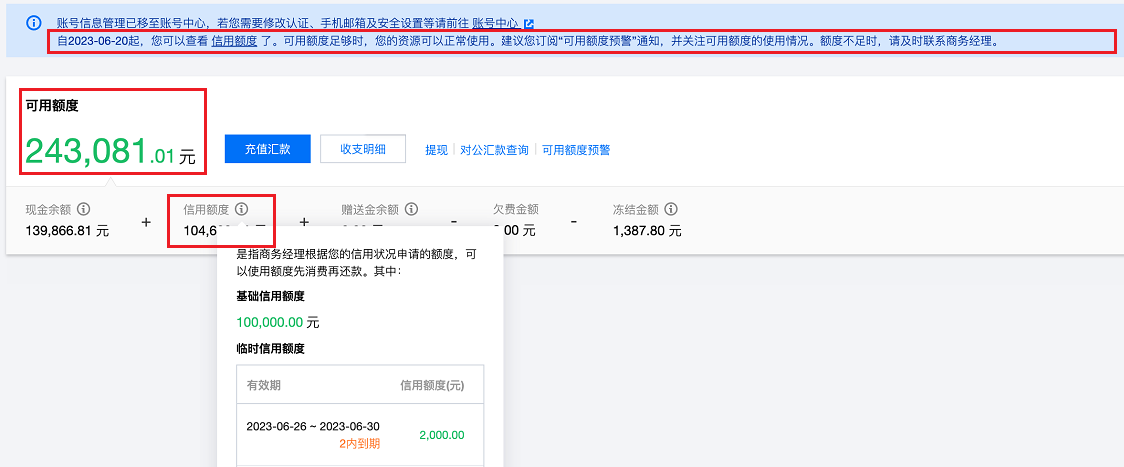The width and height of the screenshot is (1124, 467).
Task: Go to the 可用额度预警 alert settings link
Action: pyautogui.click(x=576, y=150)
